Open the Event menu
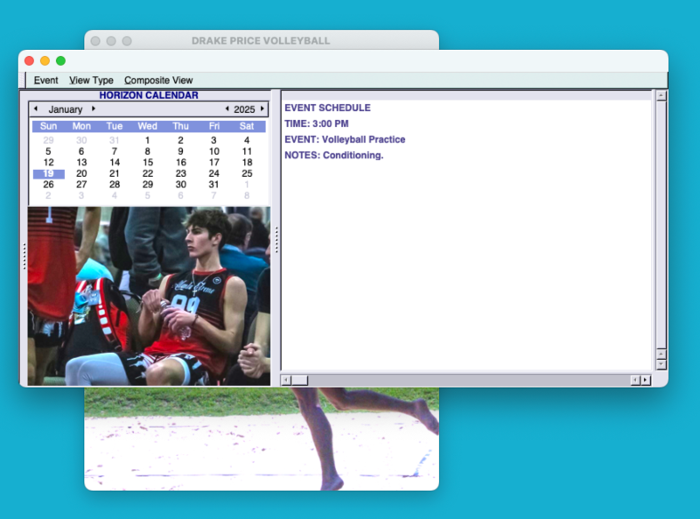The width and height of the screenshot is (700, 519). coord(46,80)
